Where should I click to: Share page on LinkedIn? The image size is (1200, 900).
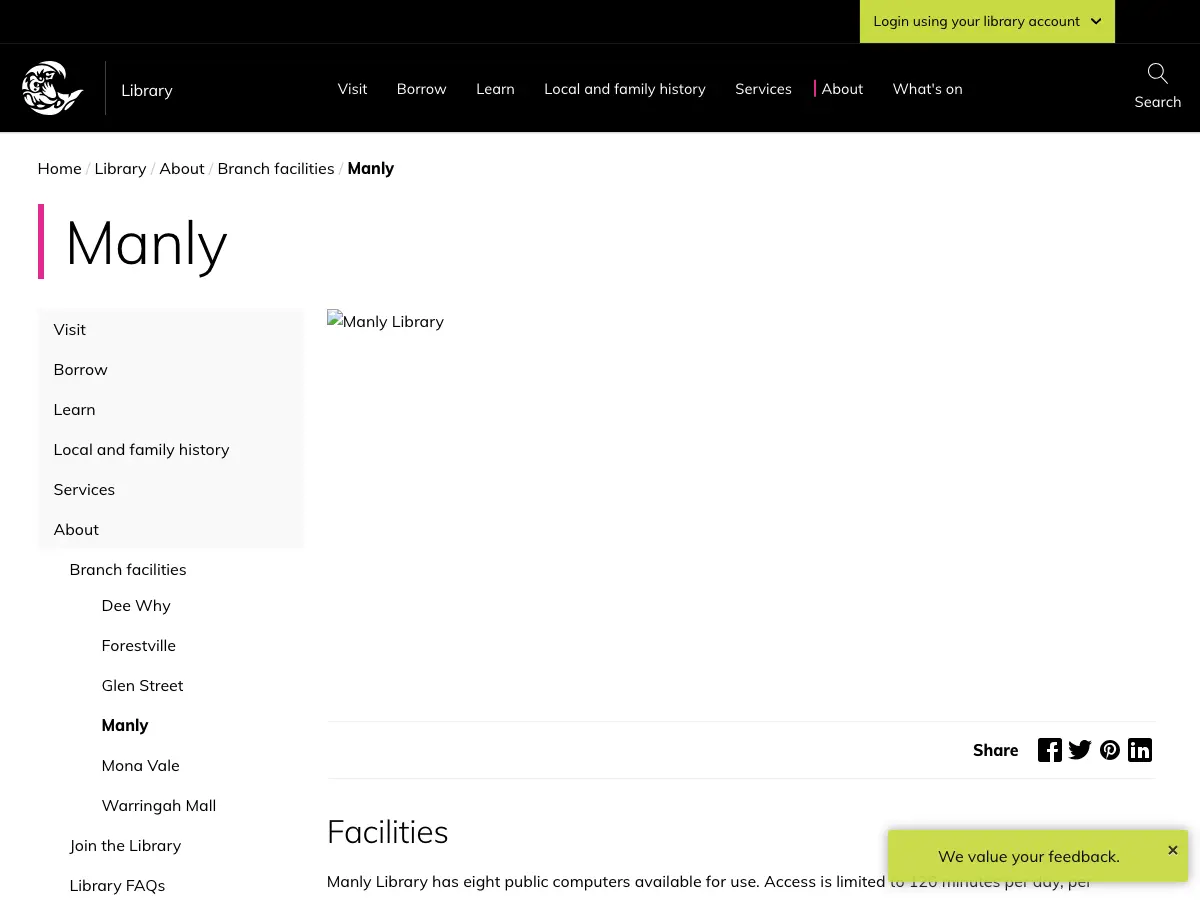1140,750
